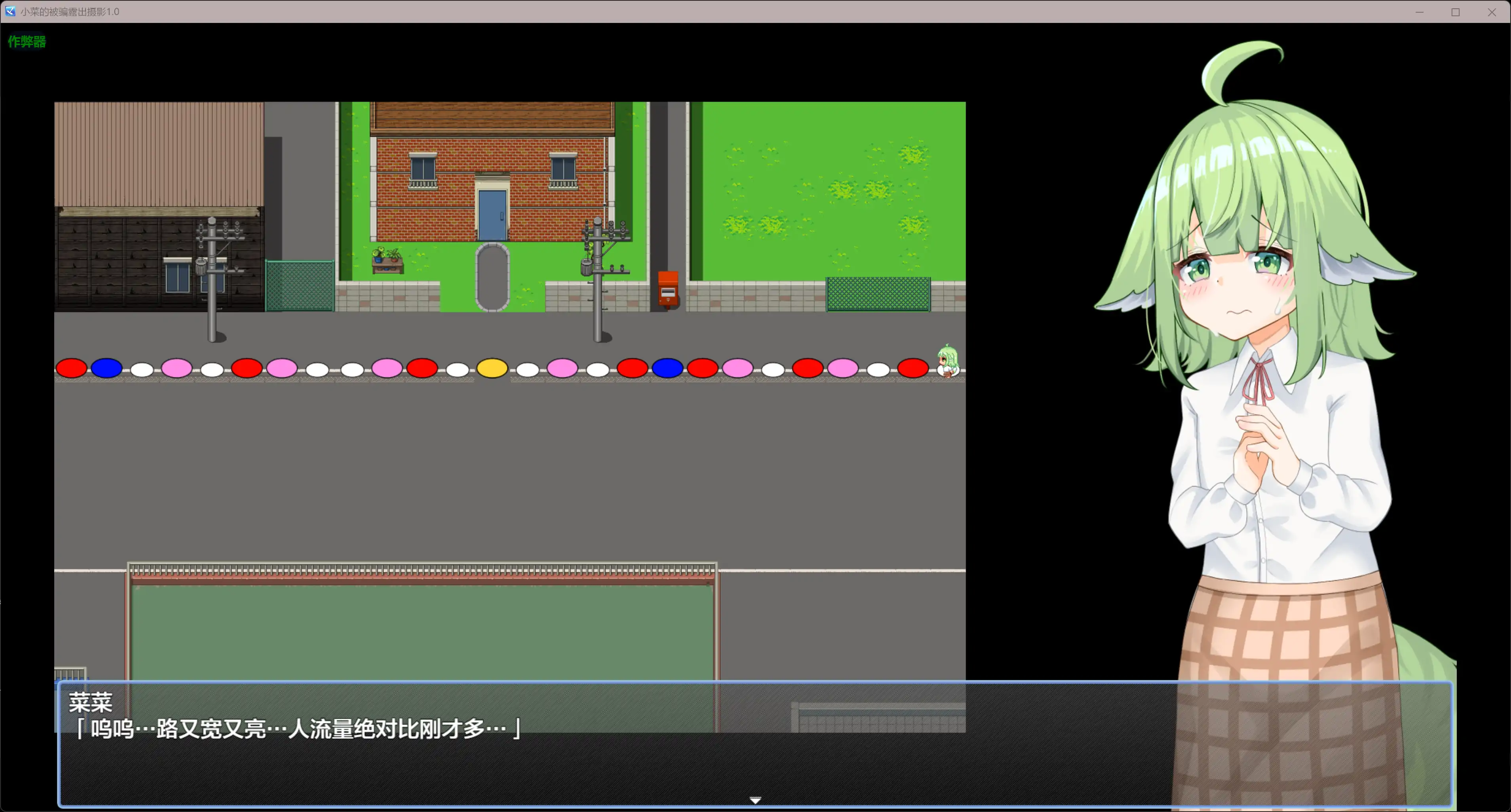Click the app icon in title bar
This screenshot has height=812, width=1511.
[x=10, y=11]
